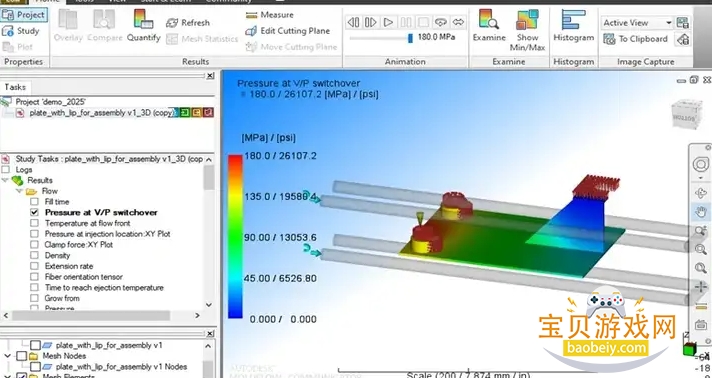712x378 pixels.
Task: Click the red study status icon
Action: 208,113
